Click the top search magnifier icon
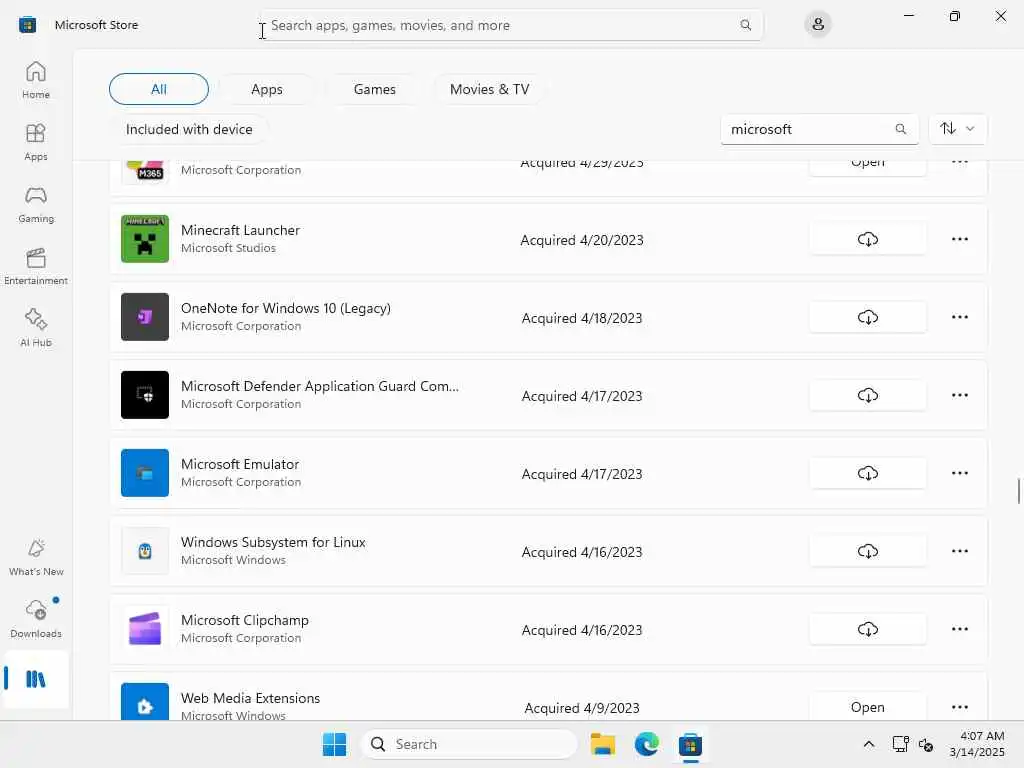 tap(745, 25)
